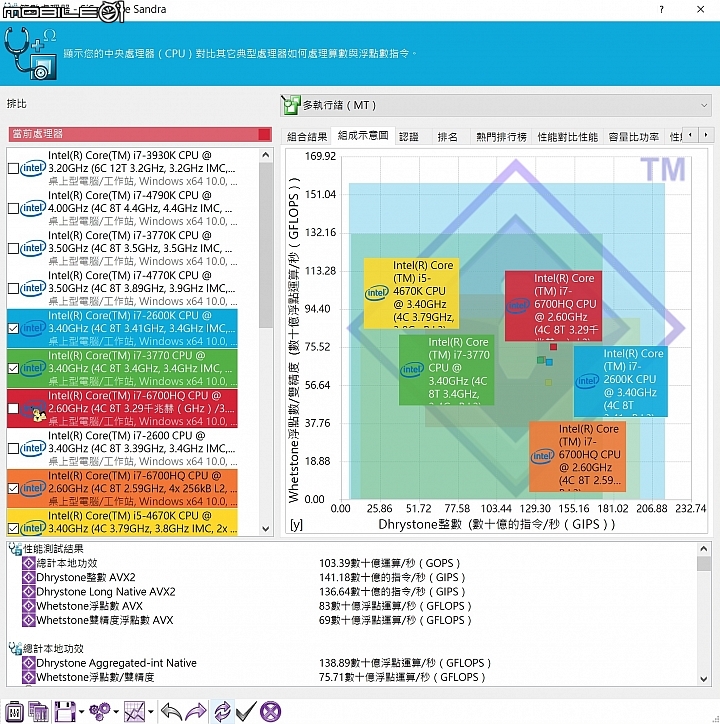Click the results panel scroll-up arrow
Viewport: 720px width, 724px height.
(703, 549)
